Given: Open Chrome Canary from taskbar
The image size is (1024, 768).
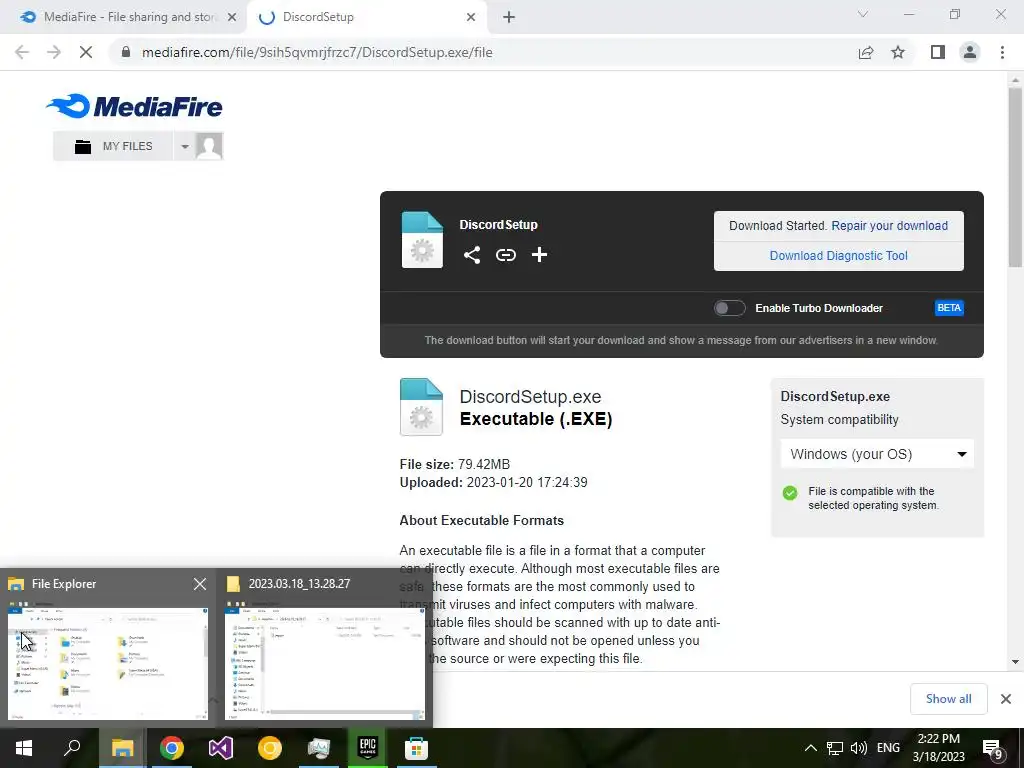Looking at the screenshot, I should (x=270, y=748).
